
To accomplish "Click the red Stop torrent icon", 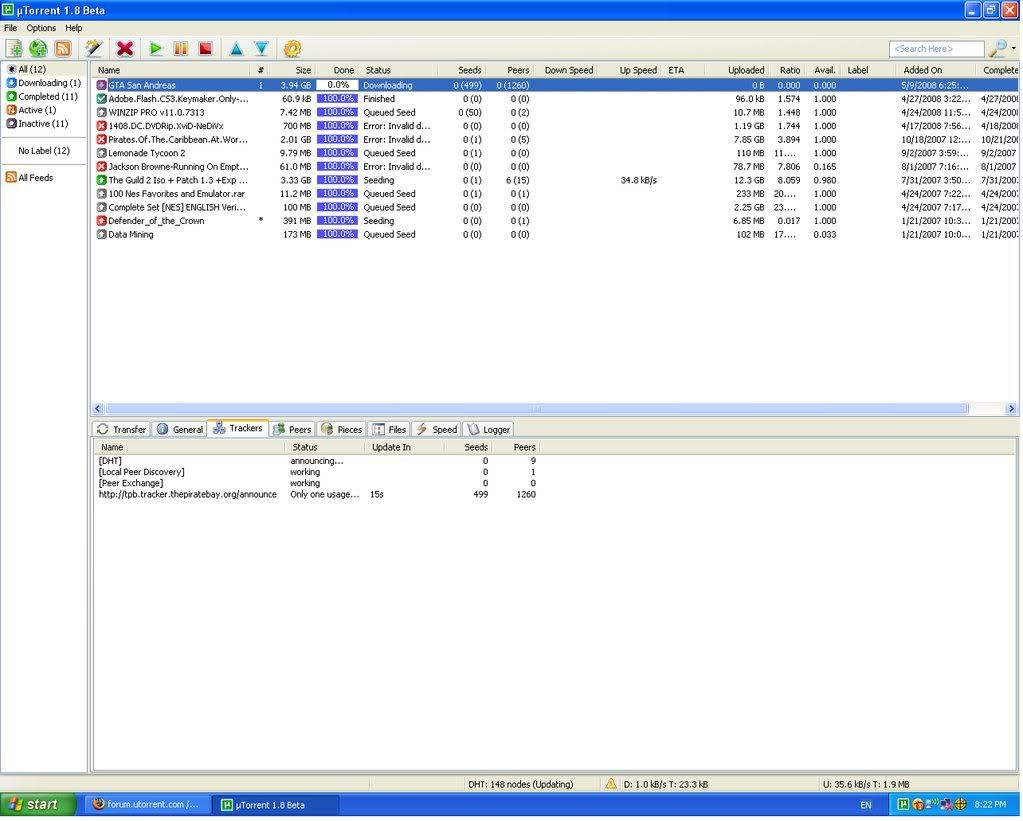I will (206, 48).
